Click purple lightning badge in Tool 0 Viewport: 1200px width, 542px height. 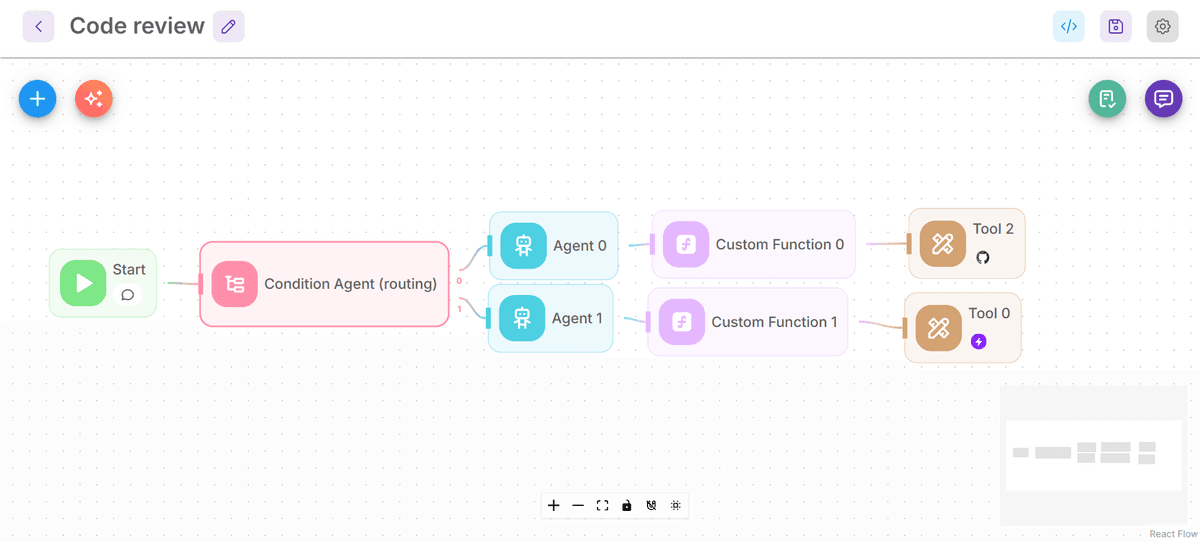[979, 341]
